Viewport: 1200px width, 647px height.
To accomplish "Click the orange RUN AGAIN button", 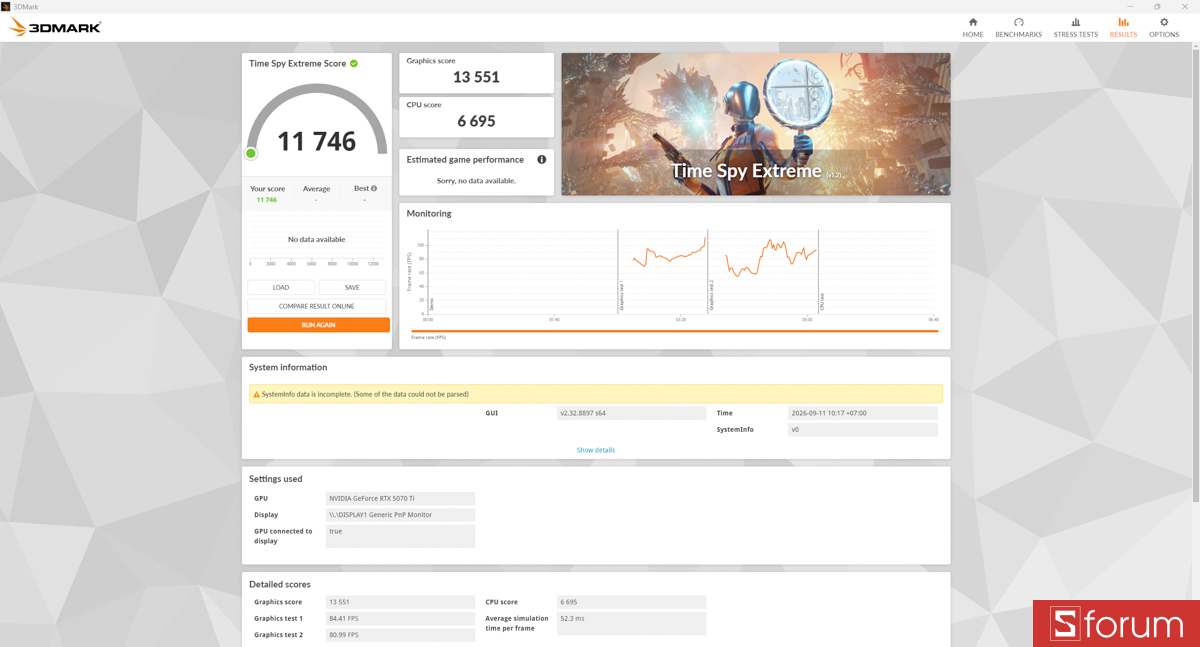I will pos(318,325).
